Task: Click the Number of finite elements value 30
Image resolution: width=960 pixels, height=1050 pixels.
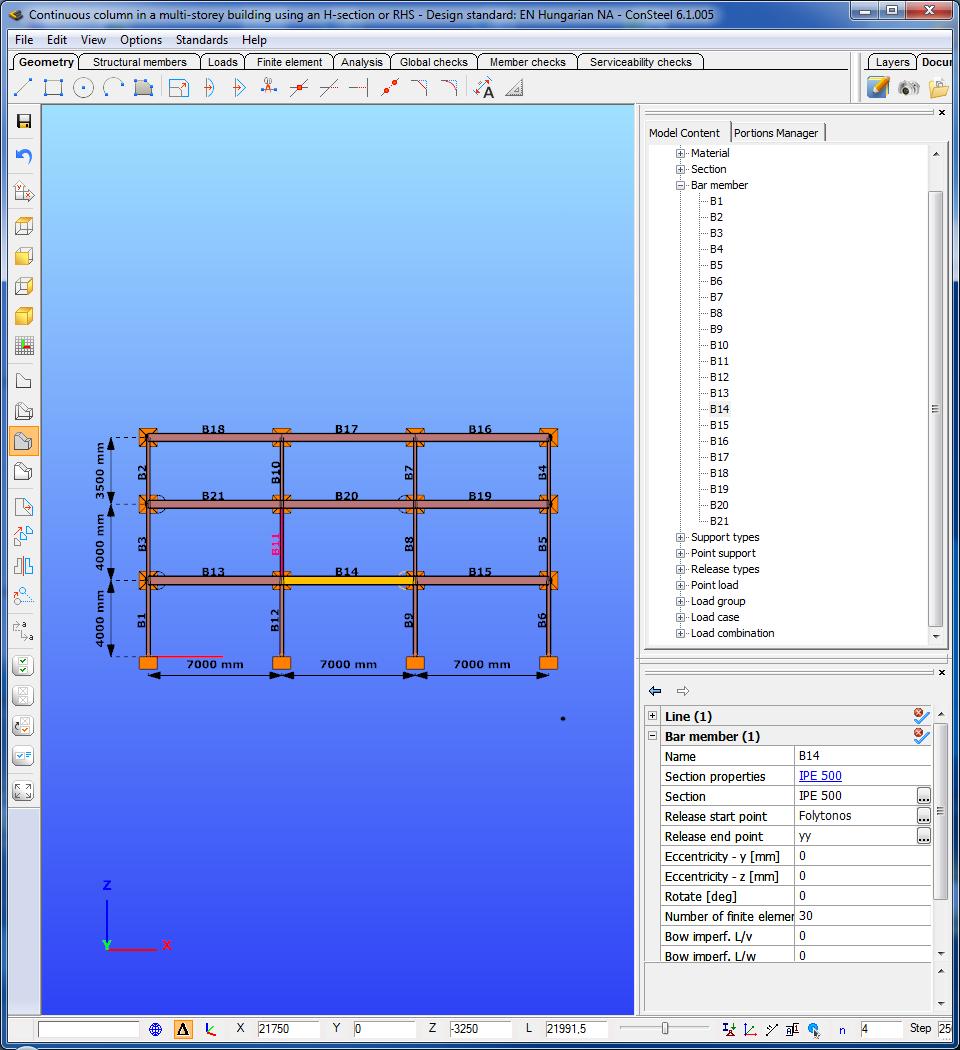Action: click(x=862, y=916)
